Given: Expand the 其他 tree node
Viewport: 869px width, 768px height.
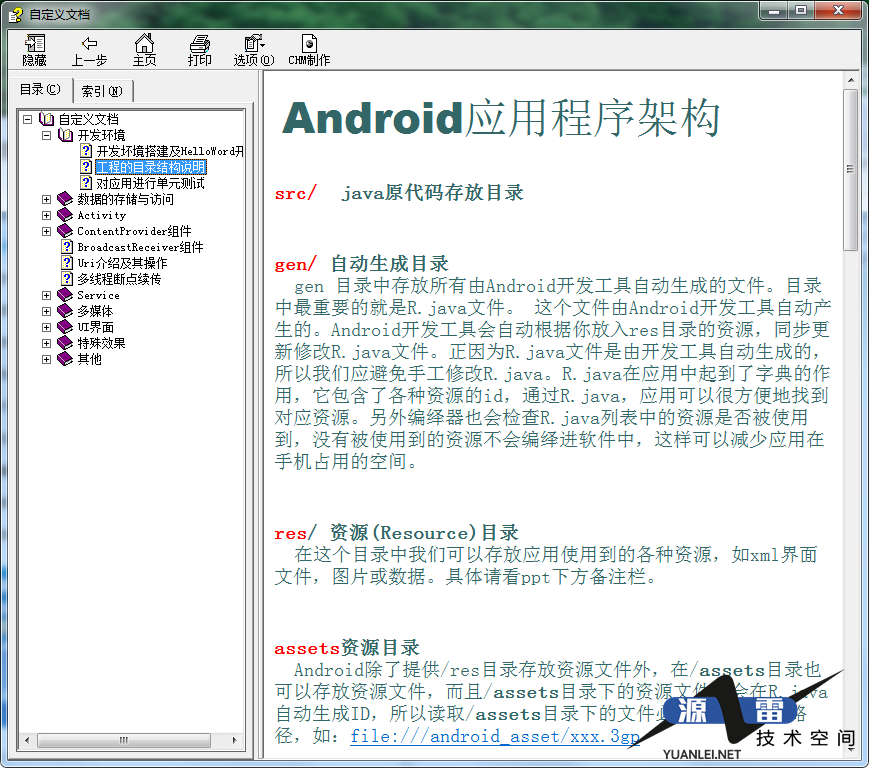Looking at the screenshot, I should coord(47,360).
